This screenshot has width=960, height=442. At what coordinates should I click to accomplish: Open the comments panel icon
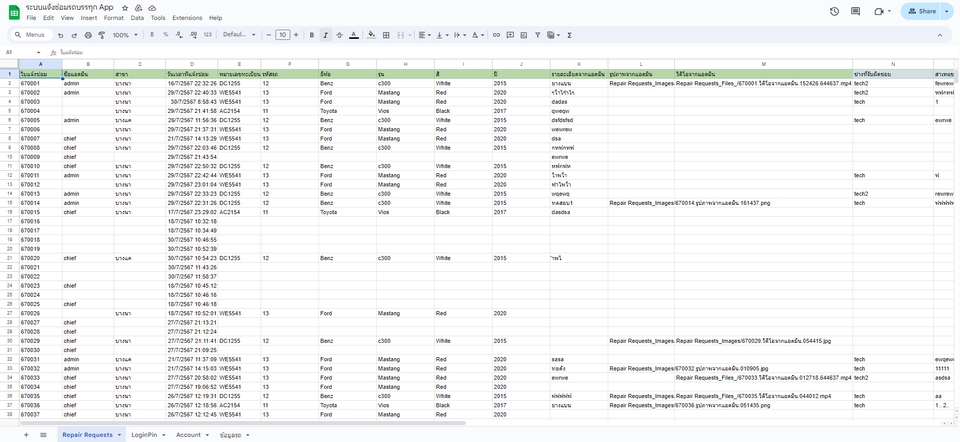[x=855, y=11]
